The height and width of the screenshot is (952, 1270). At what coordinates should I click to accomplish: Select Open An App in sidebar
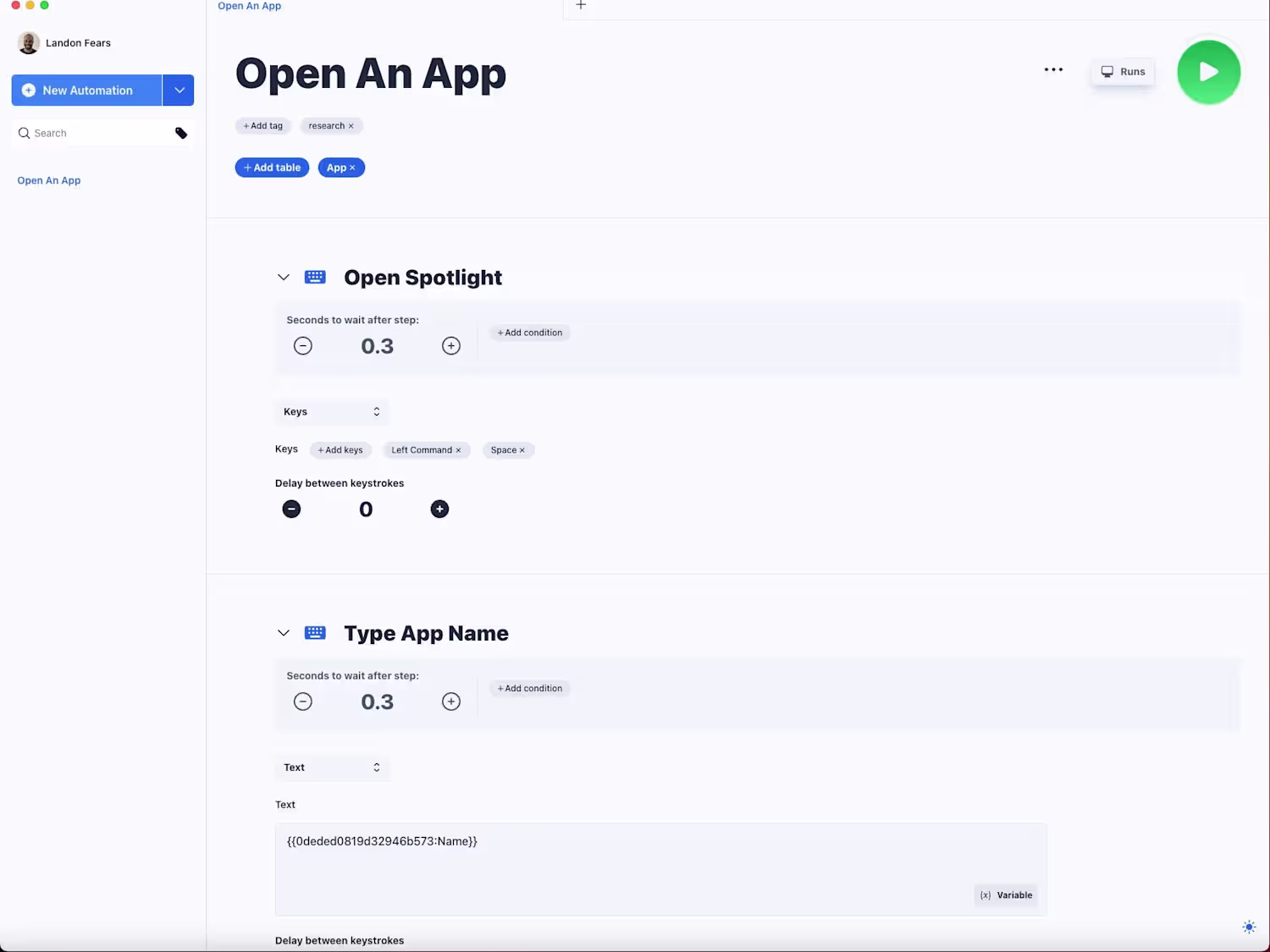click(49, 180)
